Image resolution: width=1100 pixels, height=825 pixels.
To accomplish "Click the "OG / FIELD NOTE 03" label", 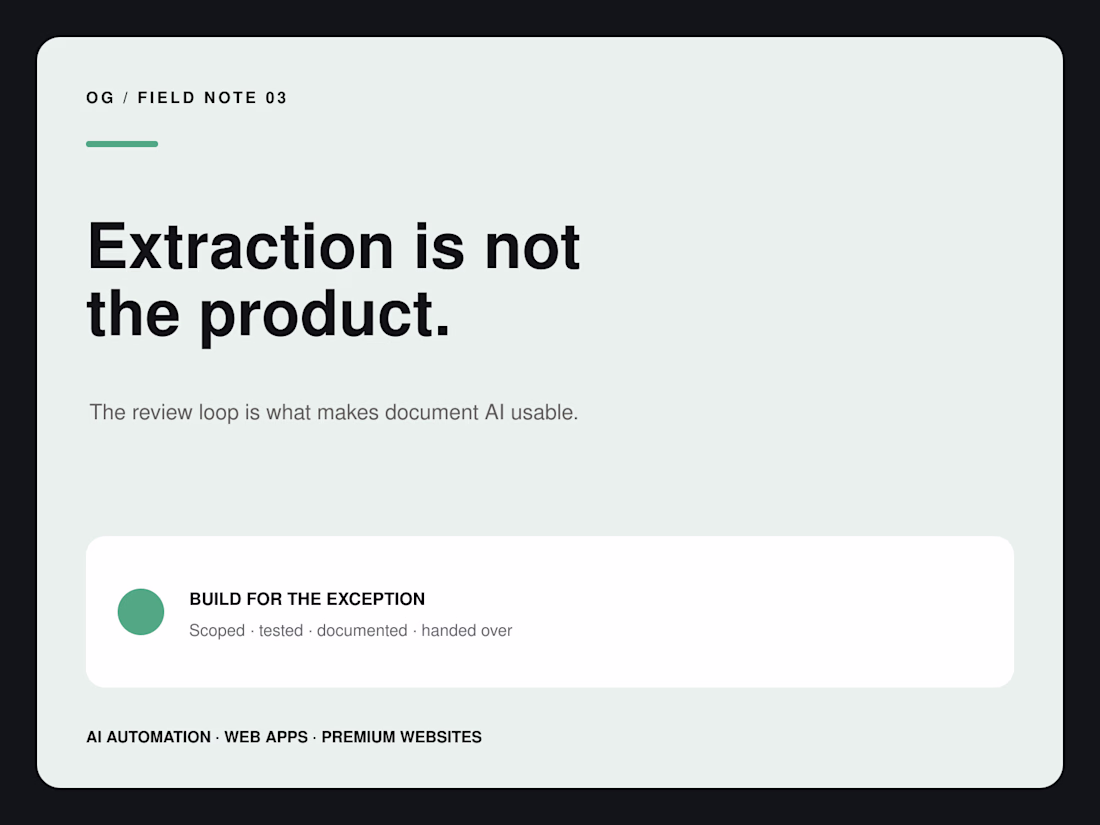I will click(x=187, y=98).
